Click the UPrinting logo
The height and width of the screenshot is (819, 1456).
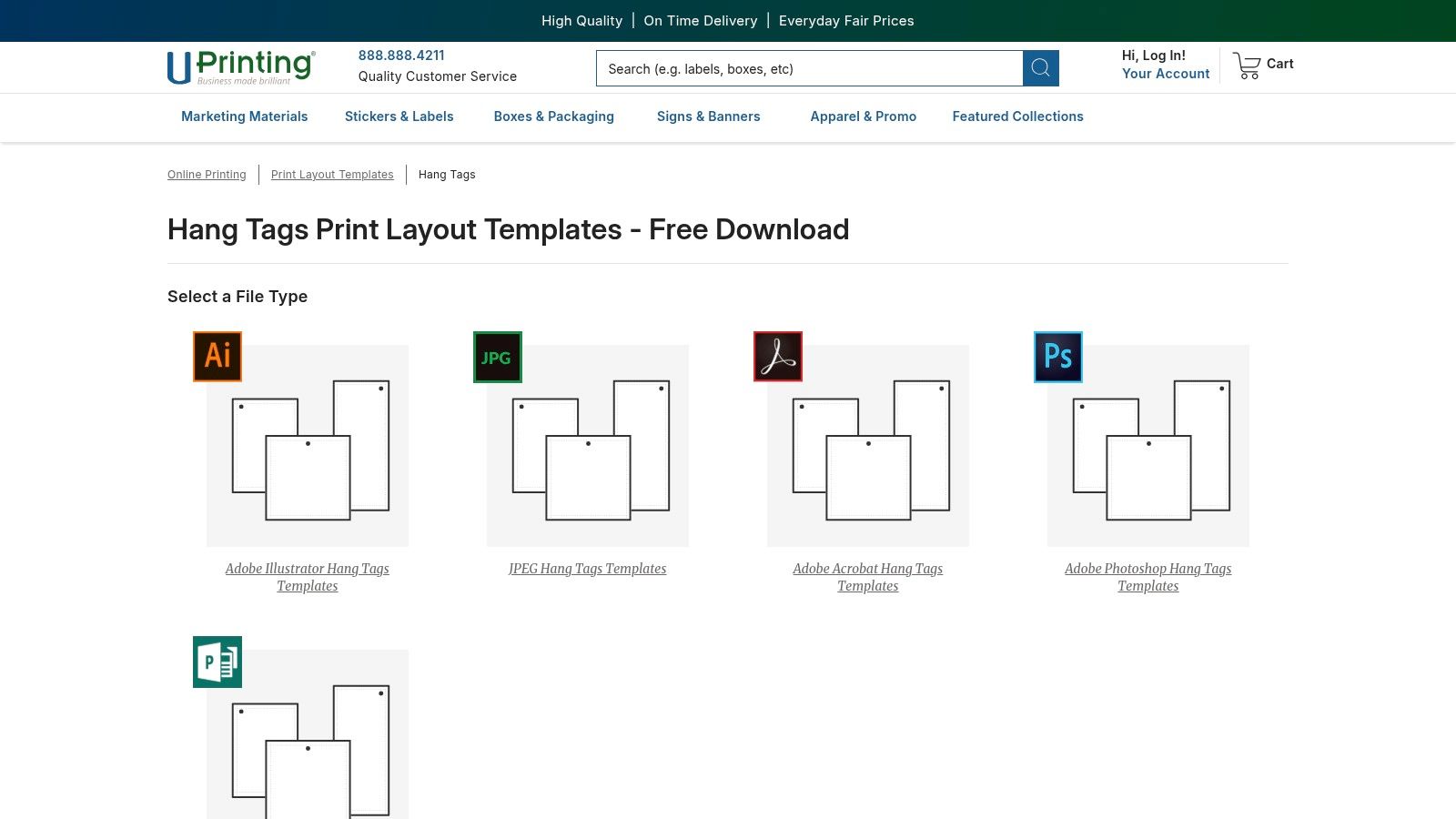[x=241, y=67]
